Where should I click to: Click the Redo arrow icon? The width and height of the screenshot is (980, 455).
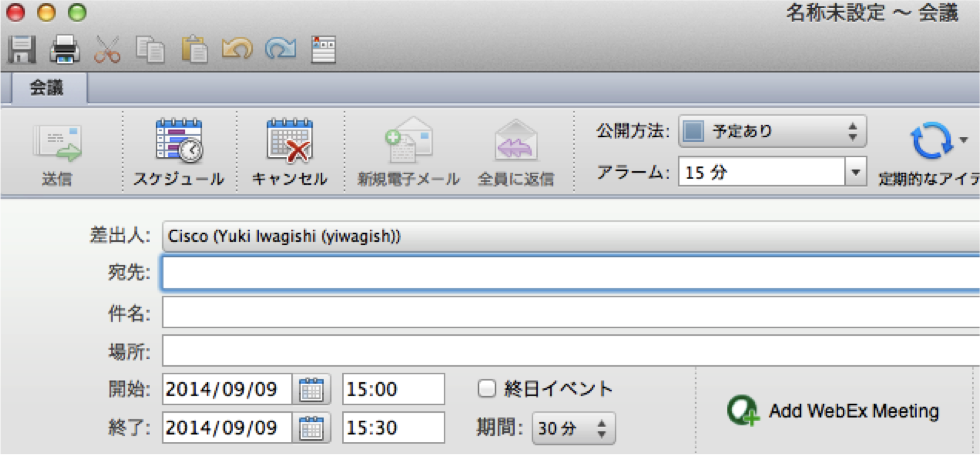[280, 49]
